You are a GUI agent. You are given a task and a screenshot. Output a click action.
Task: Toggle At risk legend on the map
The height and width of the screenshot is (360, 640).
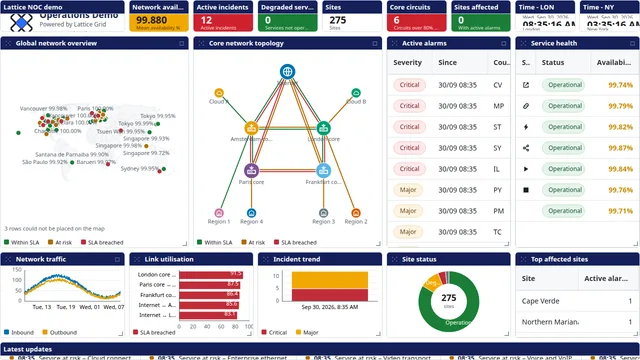coord(60,242)
